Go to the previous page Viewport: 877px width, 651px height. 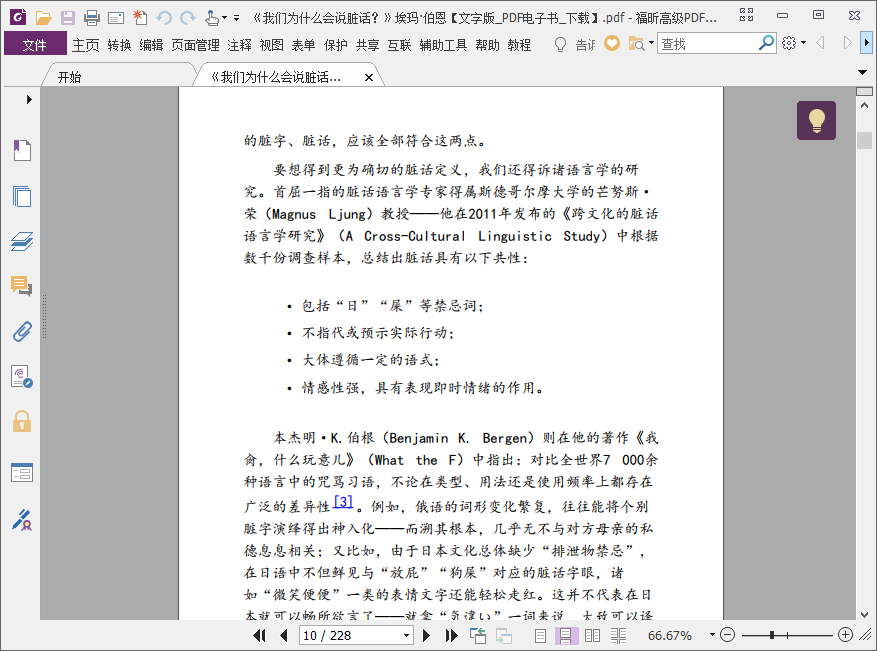pos(284,635)
